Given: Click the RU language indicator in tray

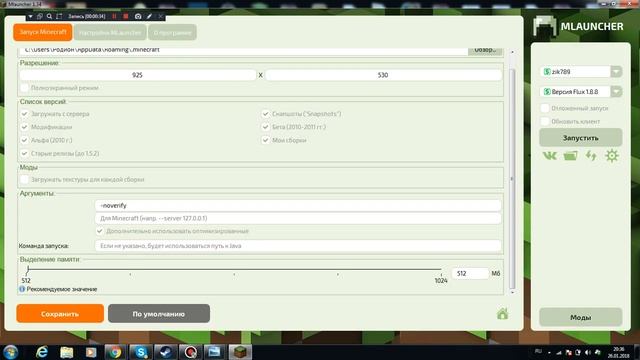Looking at the screenshot, I should click(538, 351).
